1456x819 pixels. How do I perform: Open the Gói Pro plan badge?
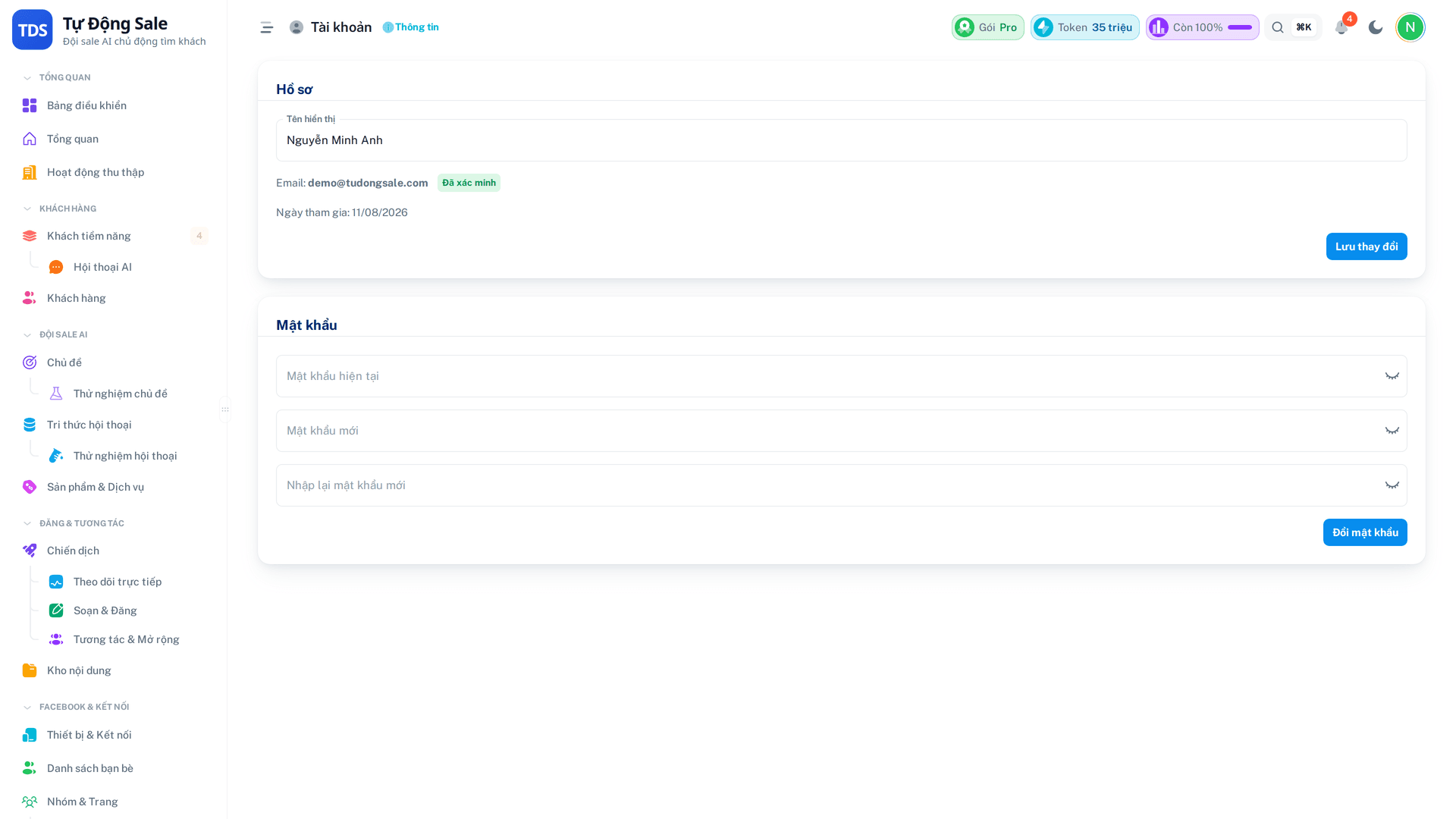(x=988, y=27)
